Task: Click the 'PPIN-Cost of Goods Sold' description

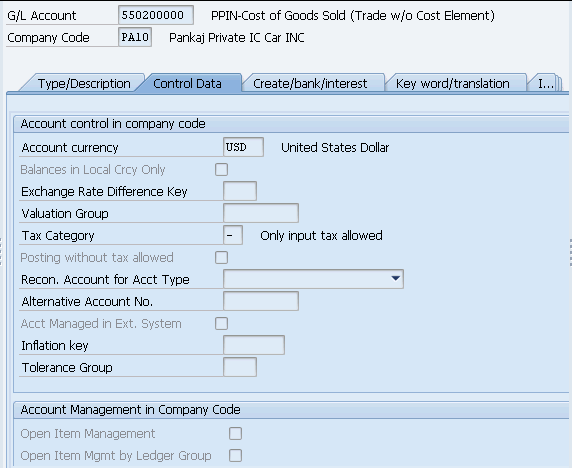Action: (x=353, y=16)
